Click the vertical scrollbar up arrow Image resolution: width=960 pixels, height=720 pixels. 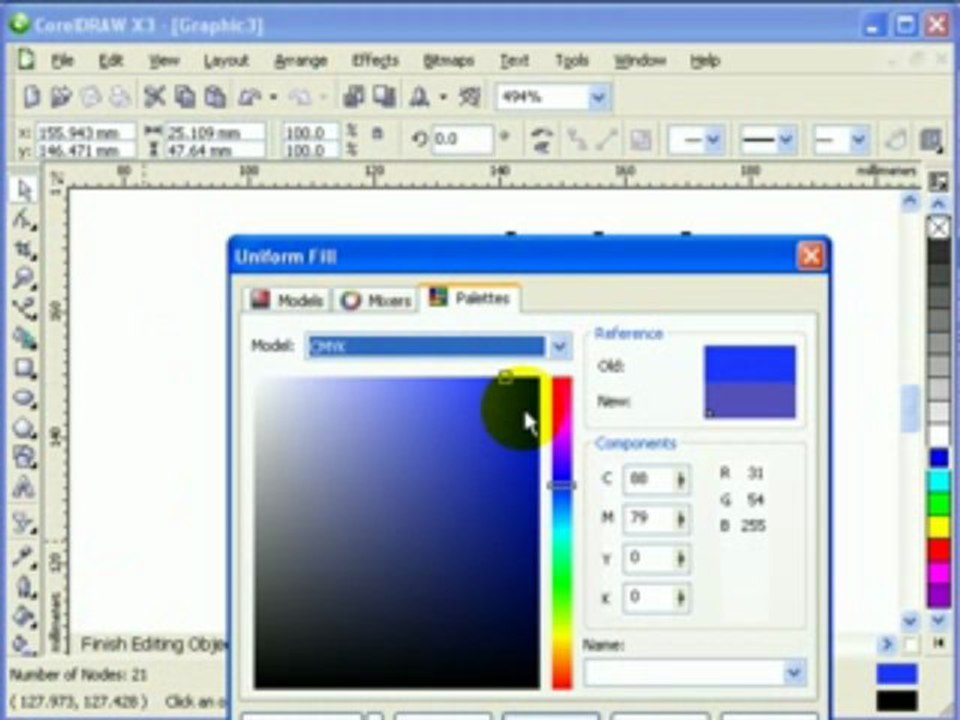coord(910,201)
